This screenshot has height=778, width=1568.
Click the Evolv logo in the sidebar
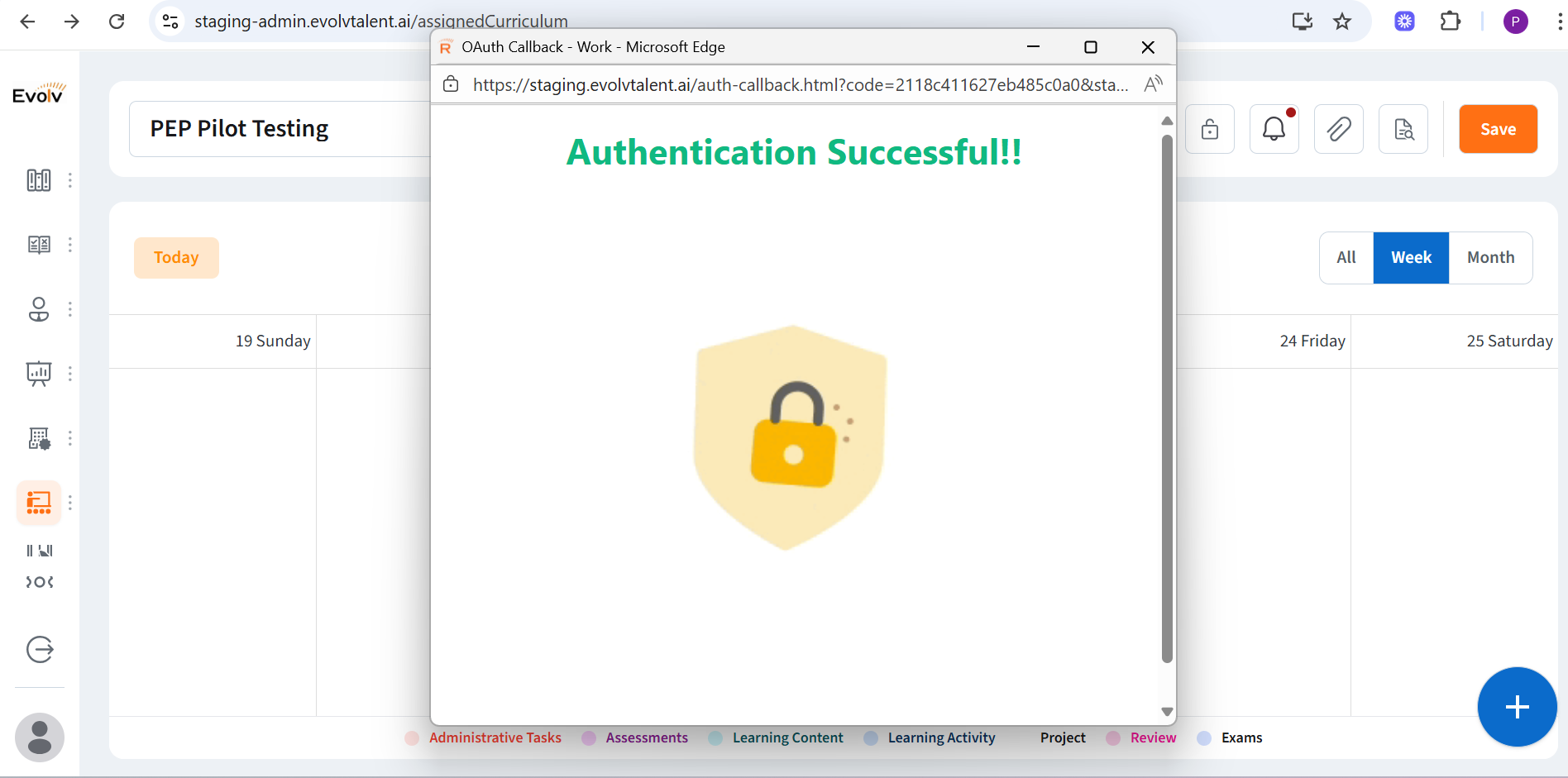(39, 93)
